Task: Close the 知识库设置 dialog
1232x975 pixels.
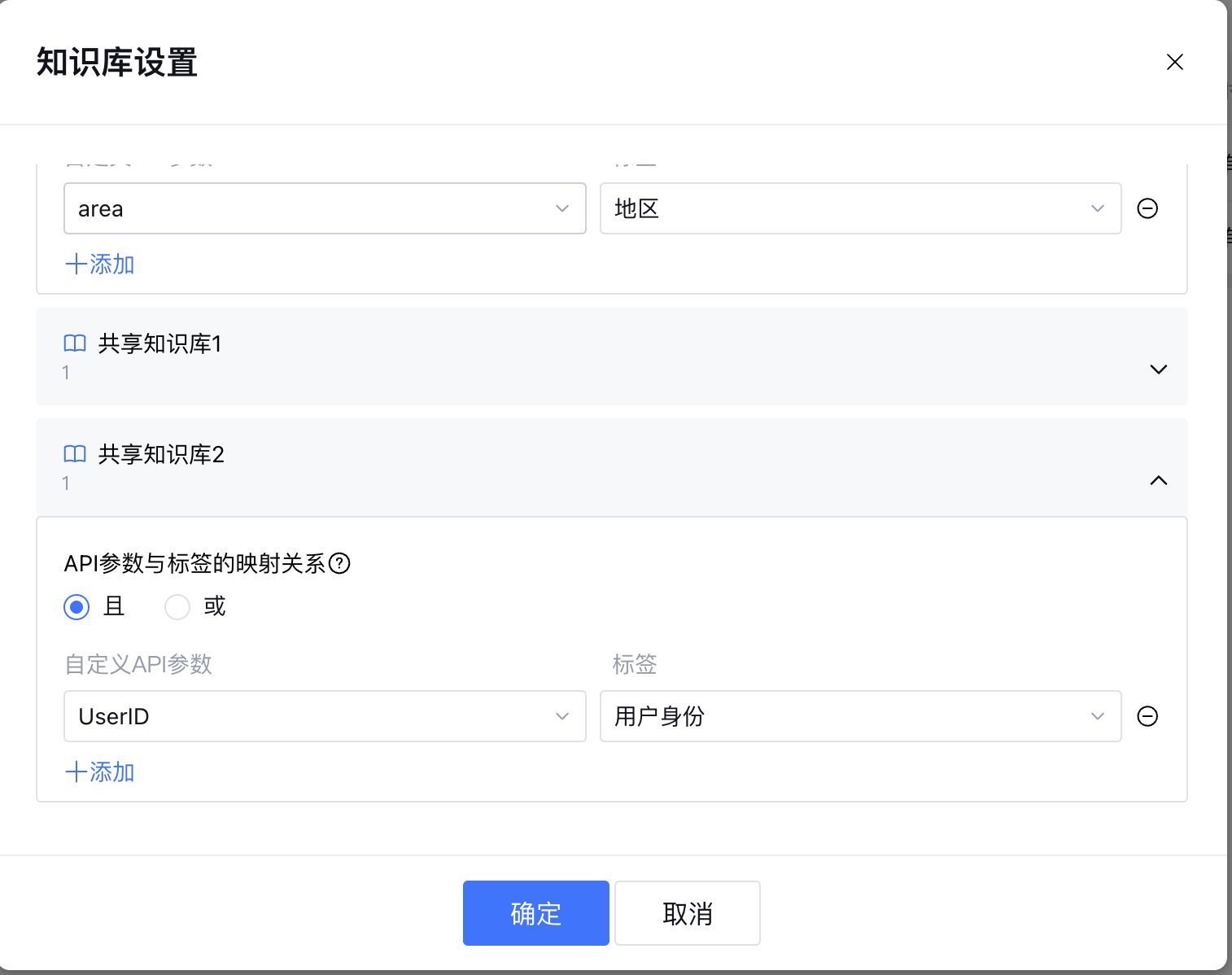Action: click(x=1174, y=62)
